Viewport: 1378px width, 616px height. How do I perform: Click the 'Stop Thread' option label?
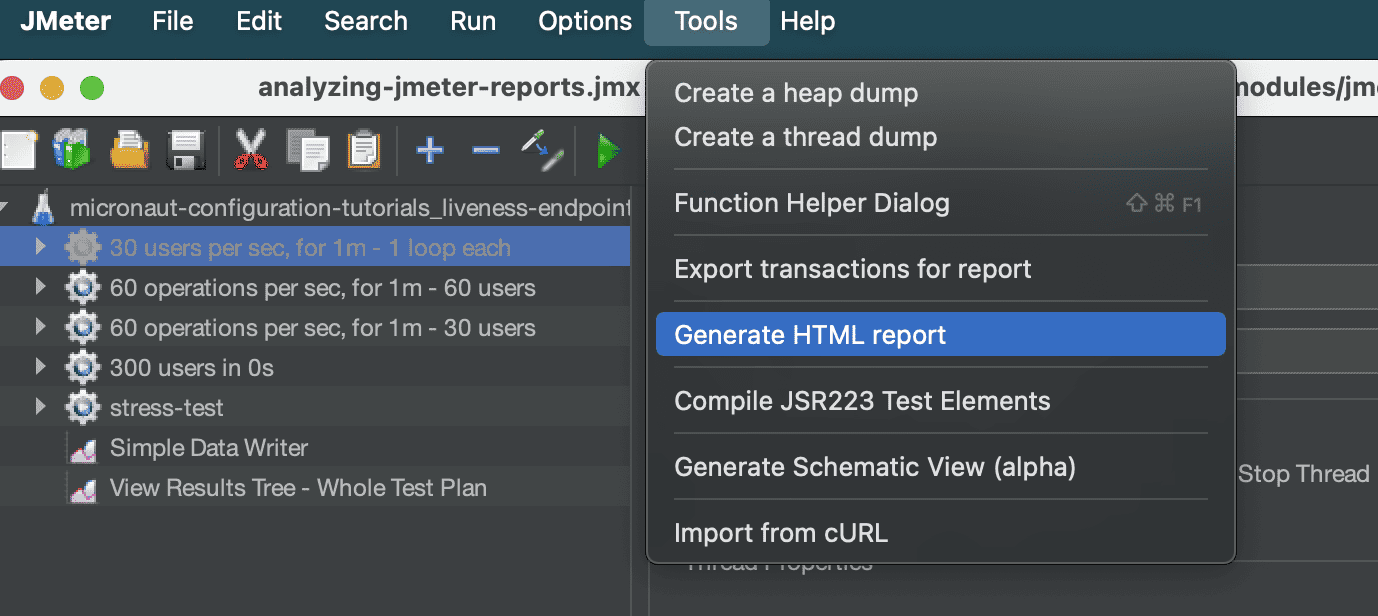click(1304, 474)
